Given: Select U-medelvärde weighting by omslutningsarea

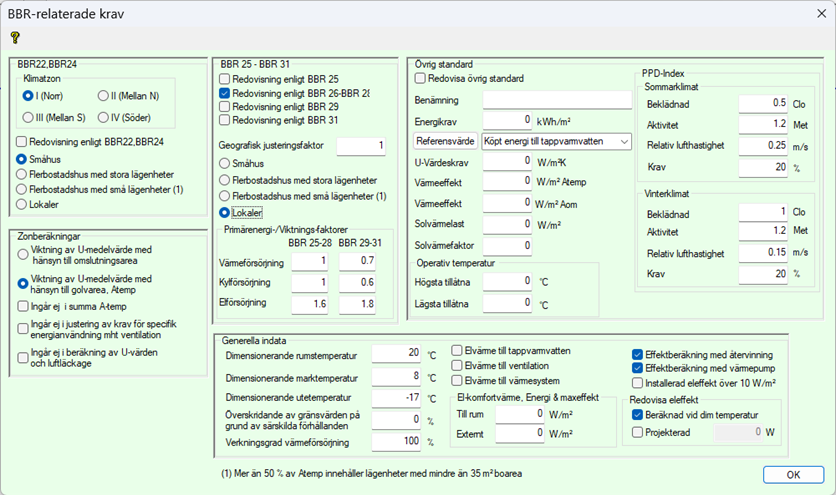Looking at the screenshot, I should click(x=22, y=254).
